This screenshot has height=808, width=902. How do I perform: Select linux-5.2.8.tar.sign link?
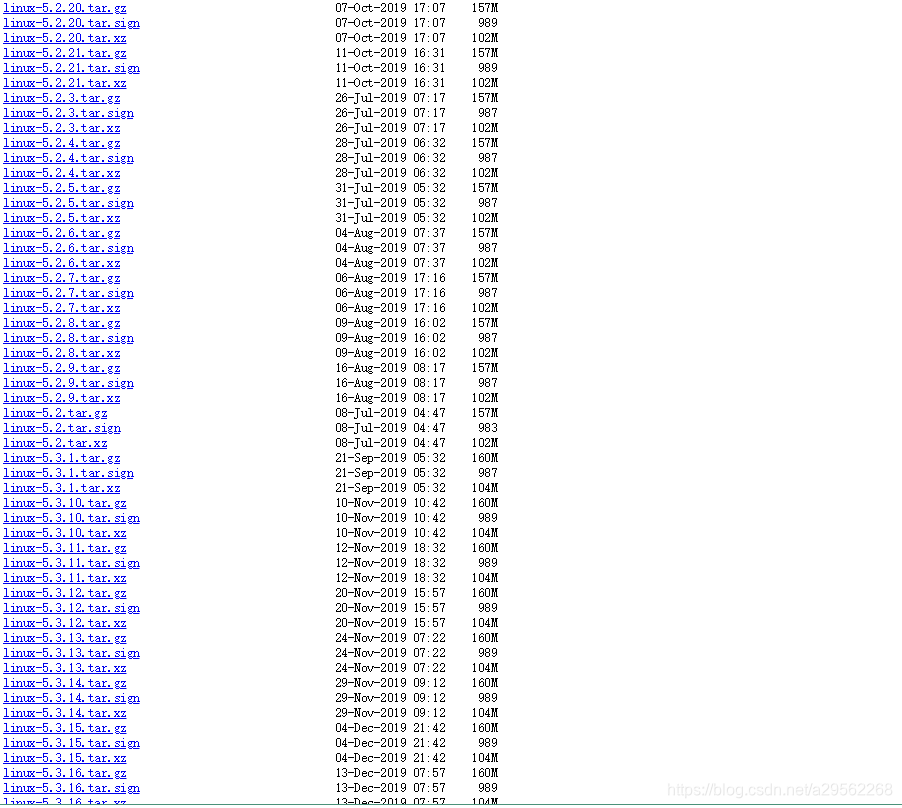click(x=68, y=338)
